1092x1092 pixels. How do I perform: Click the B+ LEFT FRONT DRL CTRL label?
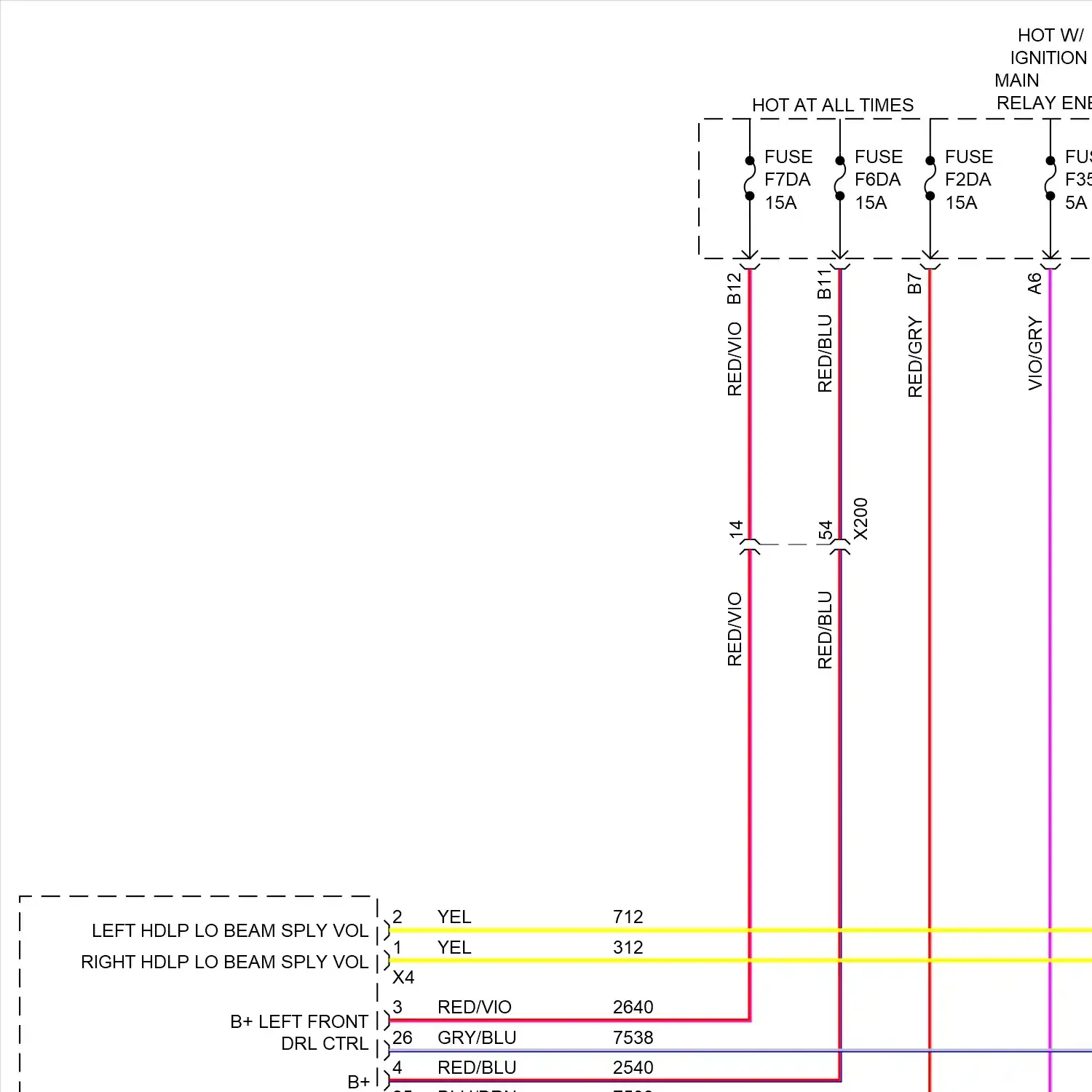[x=298, y=1032]
